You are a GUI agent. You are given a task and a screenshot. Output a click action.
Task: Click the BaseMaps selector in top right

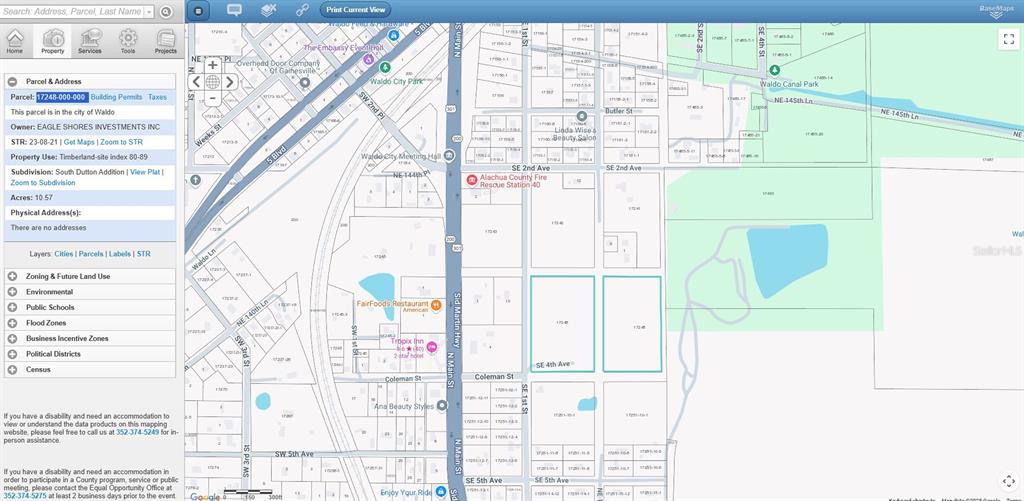tap(996, 11)
